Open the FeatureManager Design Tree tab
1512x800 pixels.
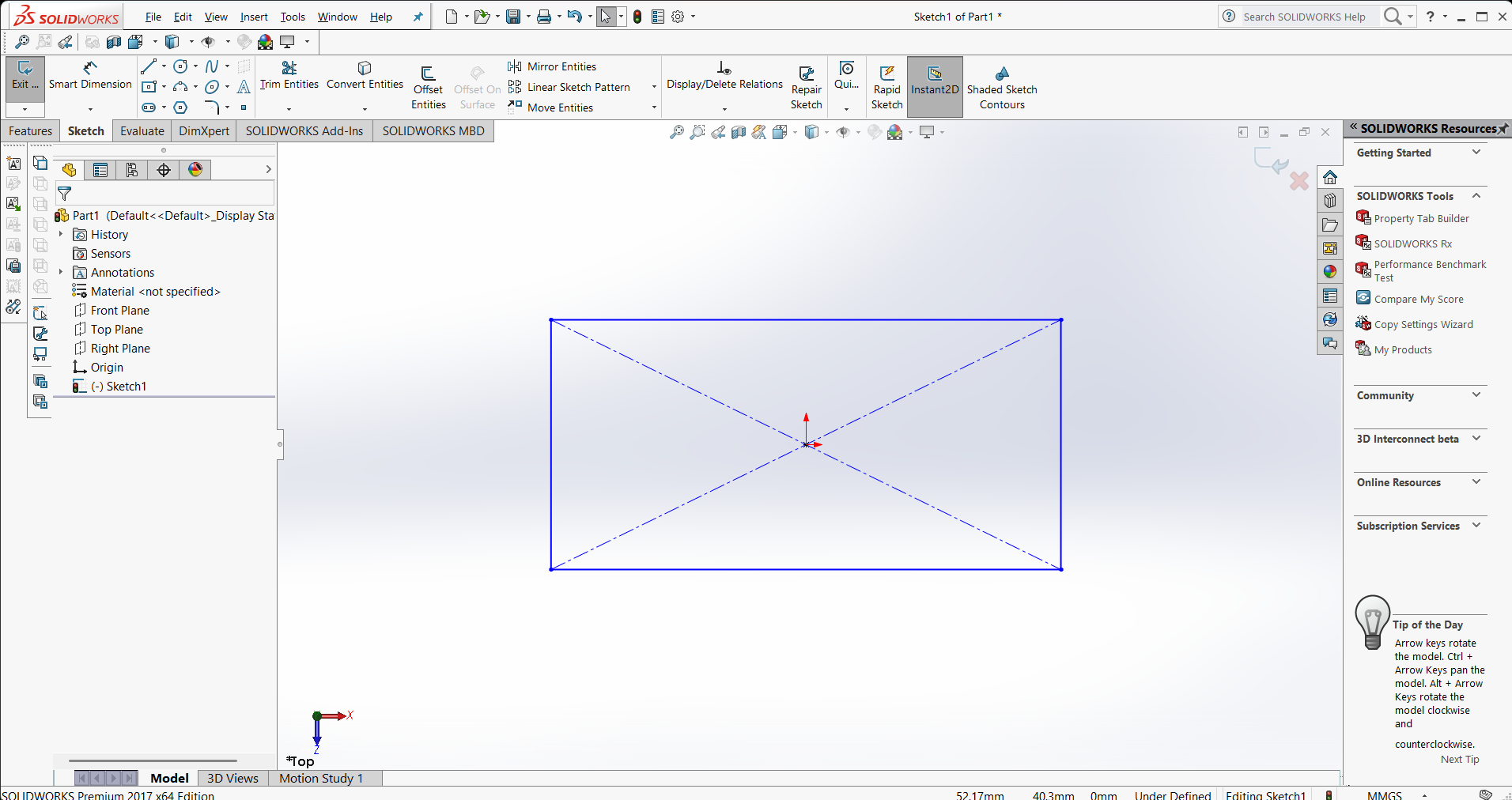click(x=69, y=170)
